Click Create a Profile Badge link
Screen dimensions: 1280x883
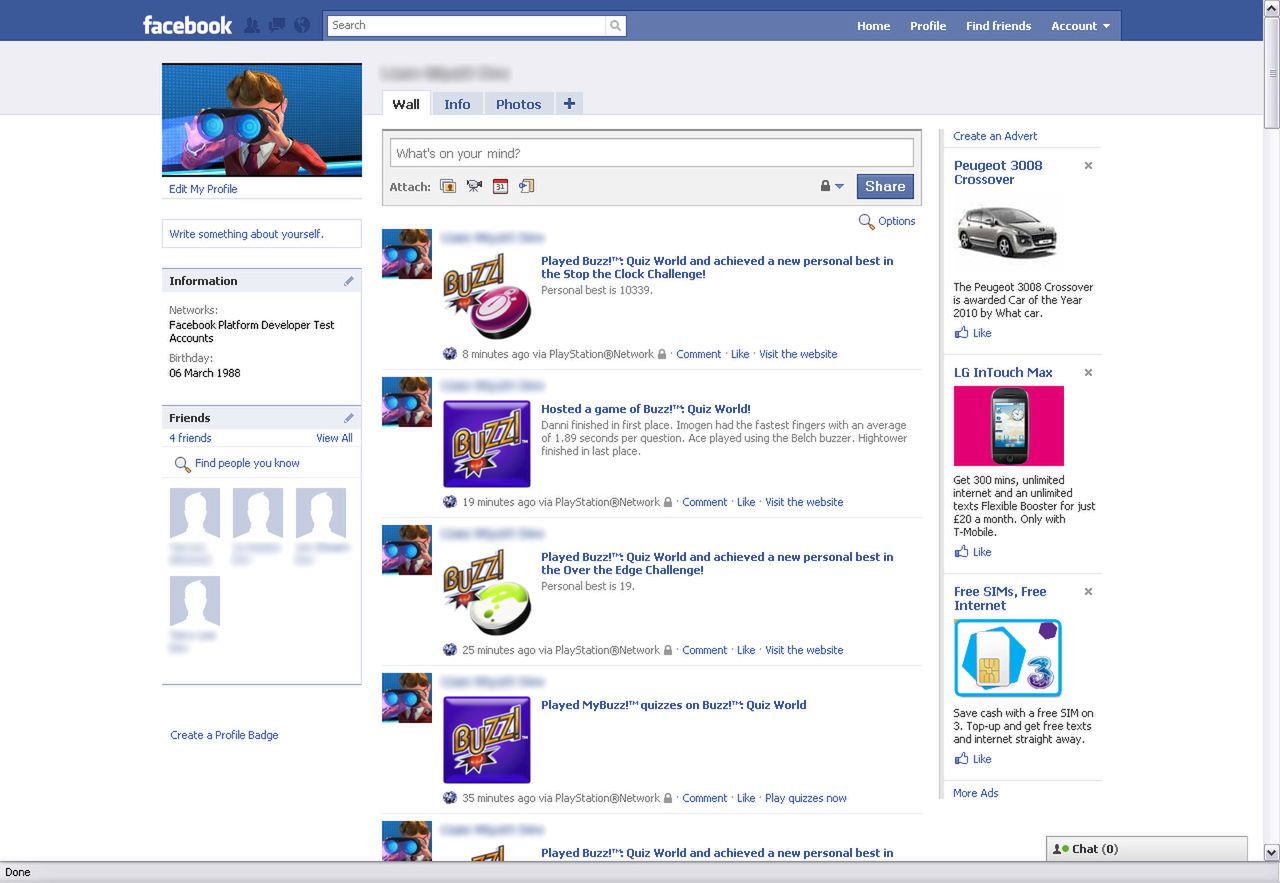[x=224, y=735]
